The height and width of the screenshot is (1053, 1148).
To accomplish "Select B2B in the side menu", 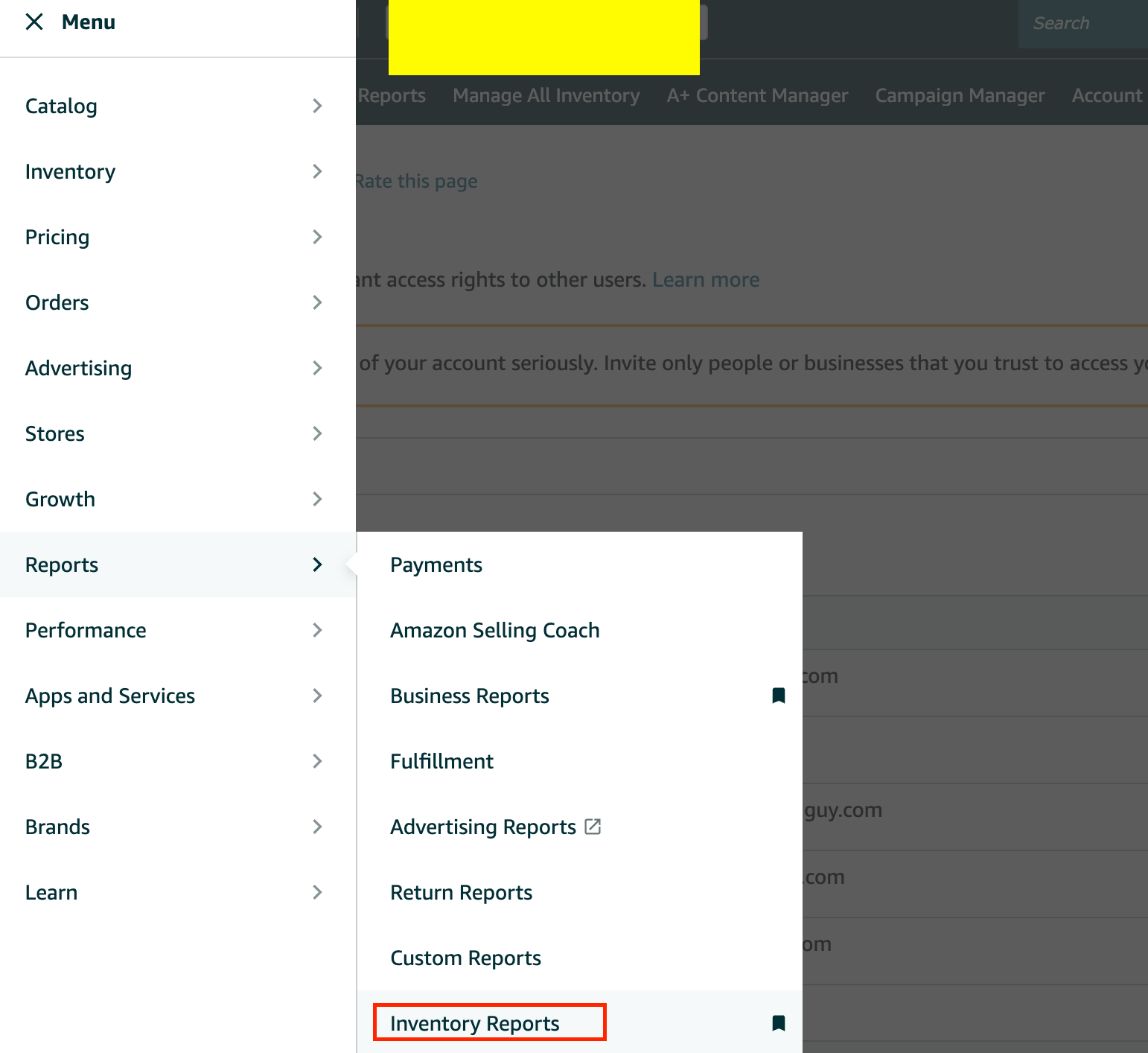I will point(178,761).
